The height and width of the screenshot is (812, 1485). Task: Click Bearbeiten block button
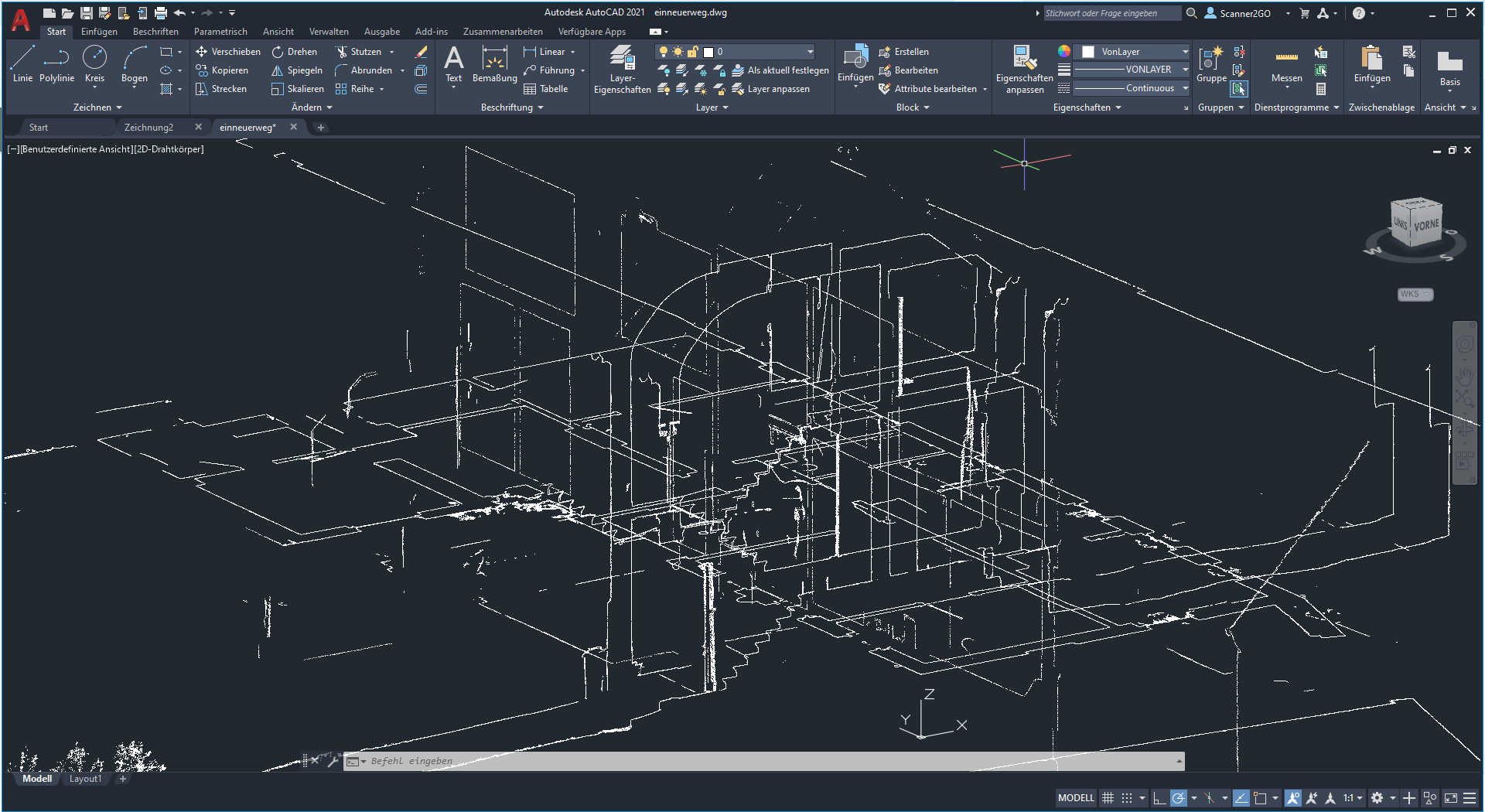coord(908,70)
